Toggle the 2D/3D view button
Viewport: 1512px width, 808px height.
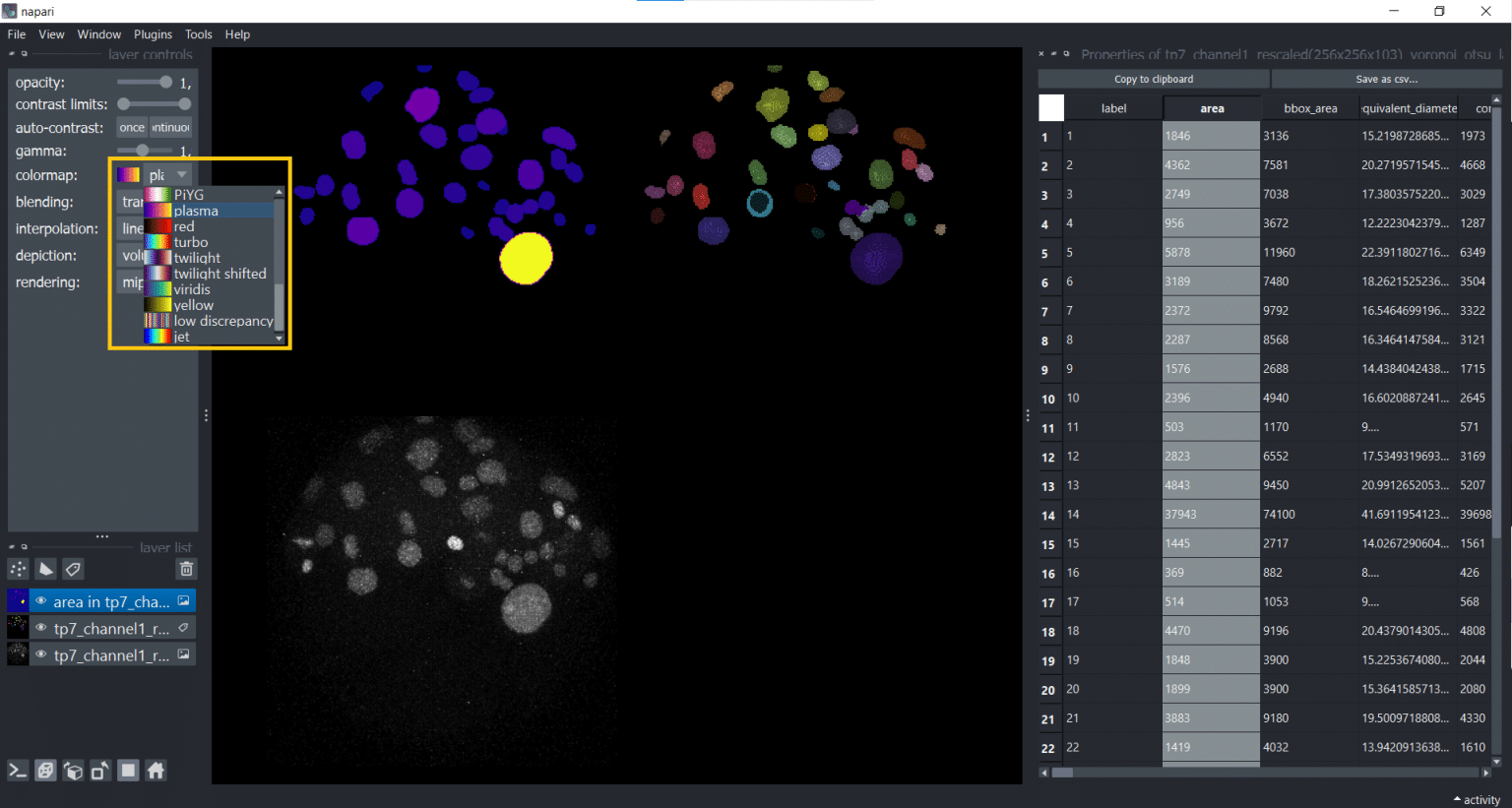[x=45, y=771]
